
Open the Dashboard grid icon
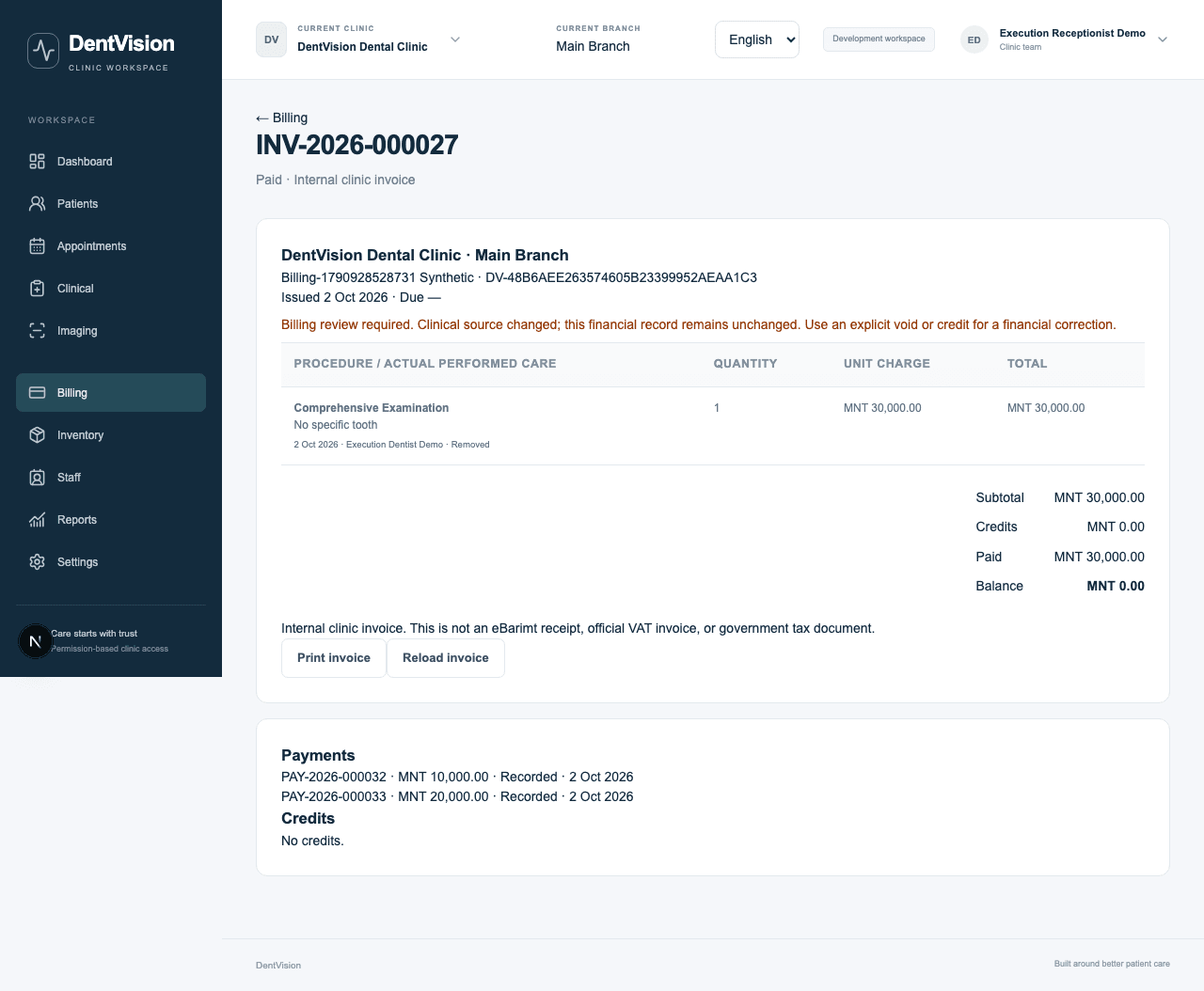pos(37,162)
